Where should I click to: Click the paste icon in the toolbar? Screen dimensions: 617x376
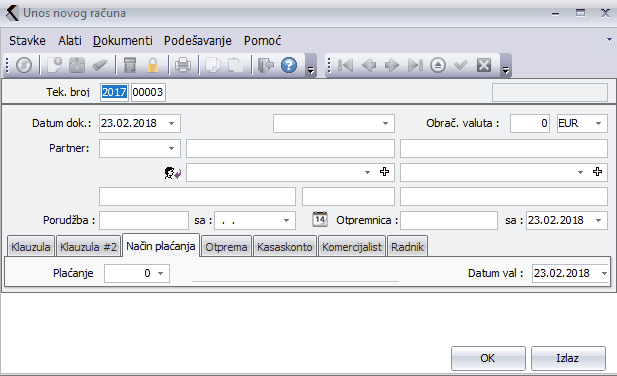click(236, 65)
